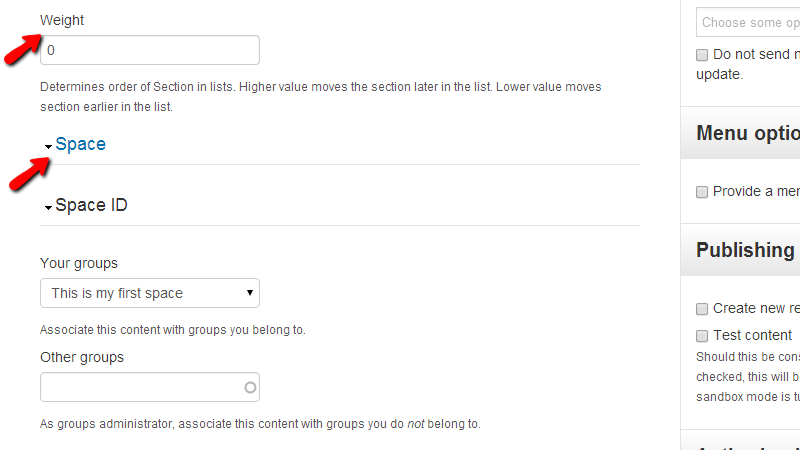Open the Menu options section tab
Image resolution: width=800 pixels, height=450 pixels.
tap(747, 134)
